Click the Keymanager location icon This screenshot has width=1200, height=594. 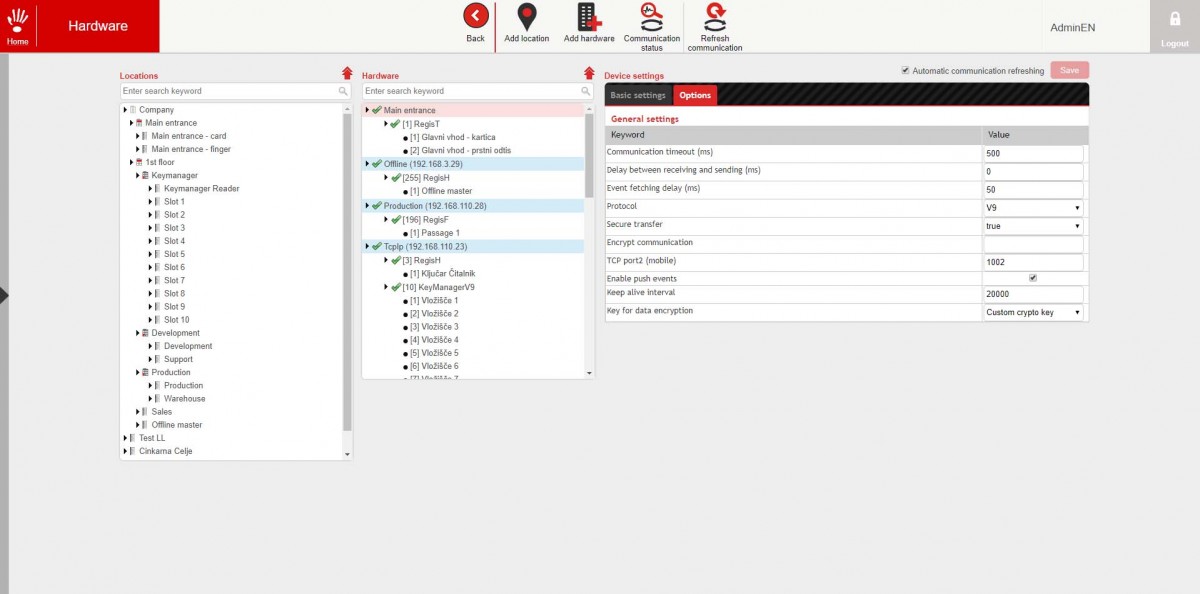[145, 175]
